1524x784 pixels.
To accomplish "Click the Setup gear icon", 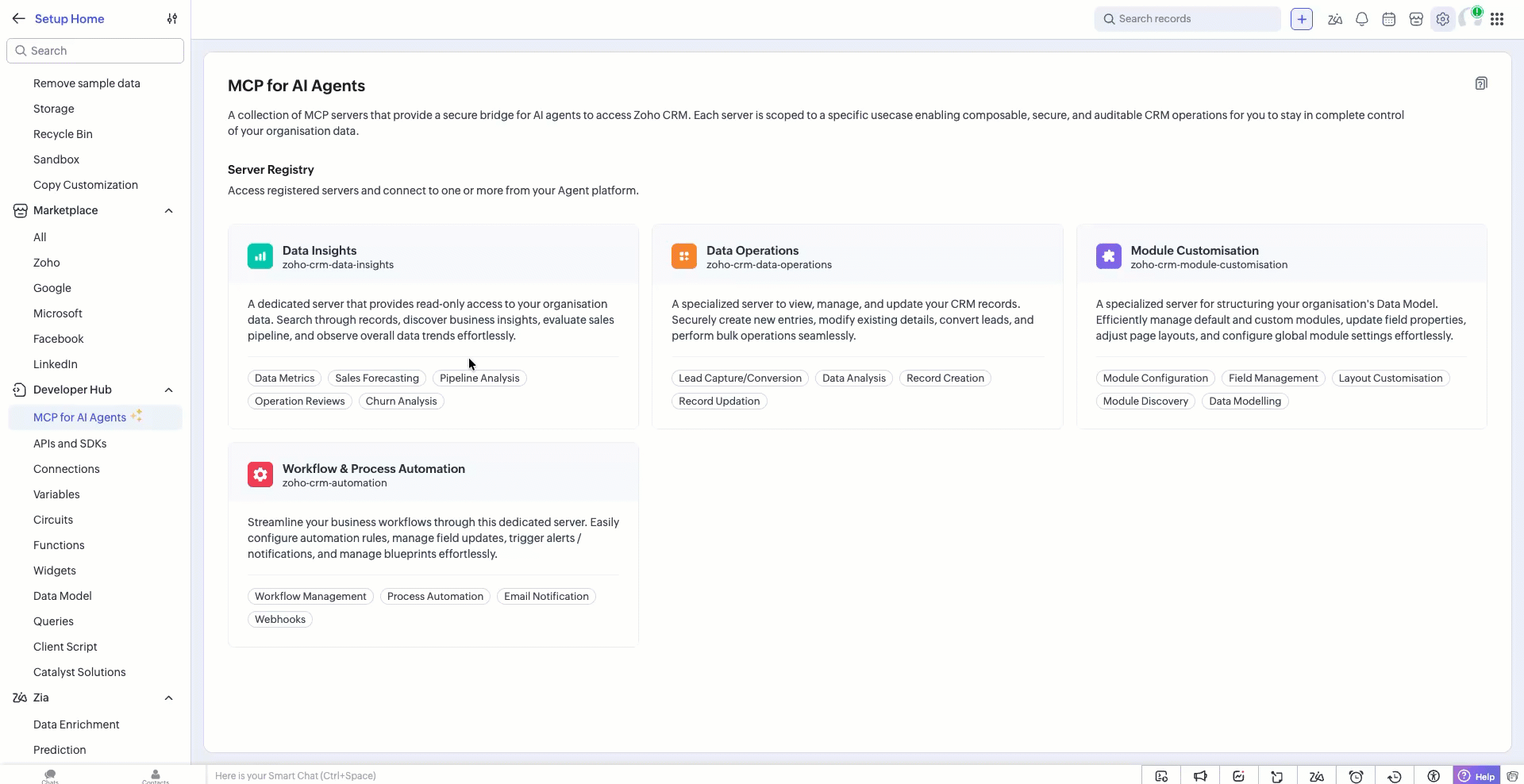I will click(1443, 19).
